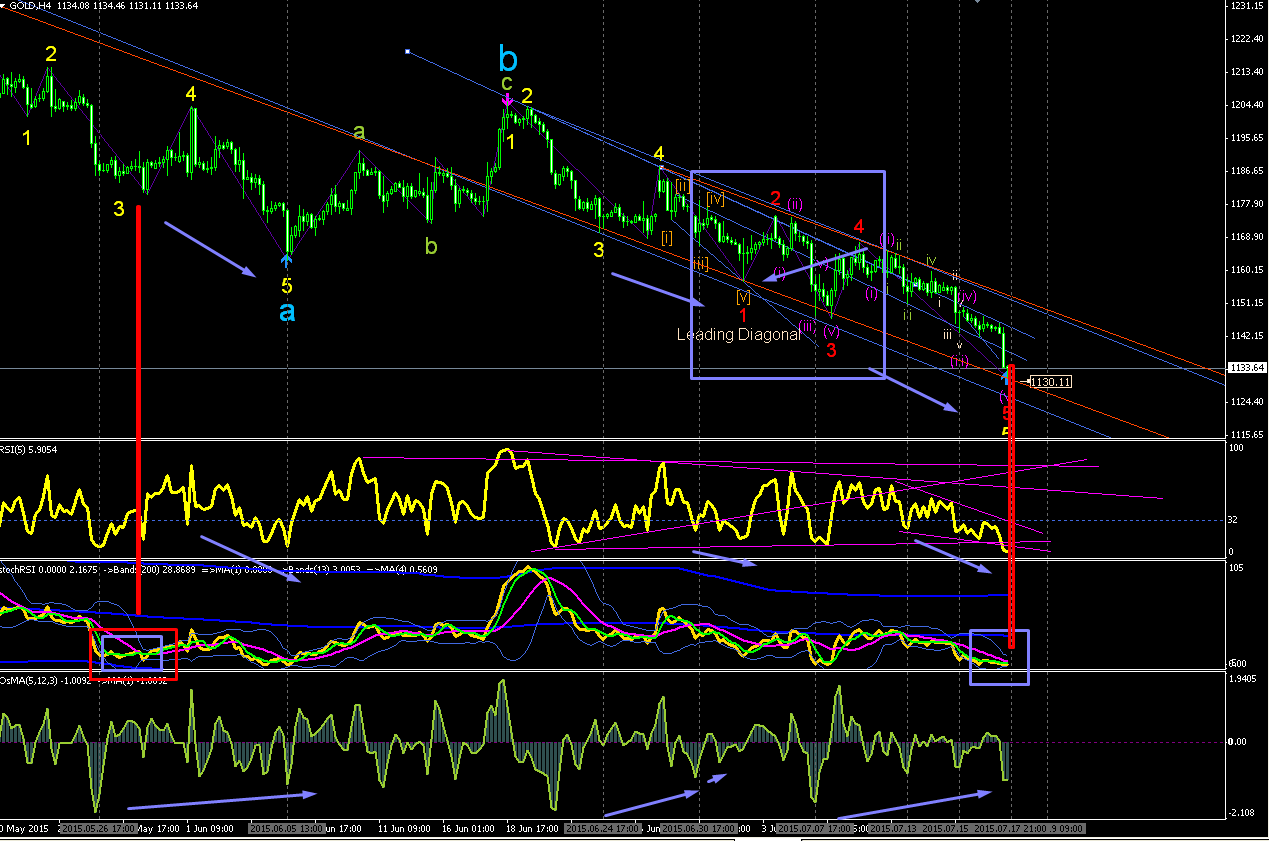Select the large blue wave label 'b'

point(508,58)
